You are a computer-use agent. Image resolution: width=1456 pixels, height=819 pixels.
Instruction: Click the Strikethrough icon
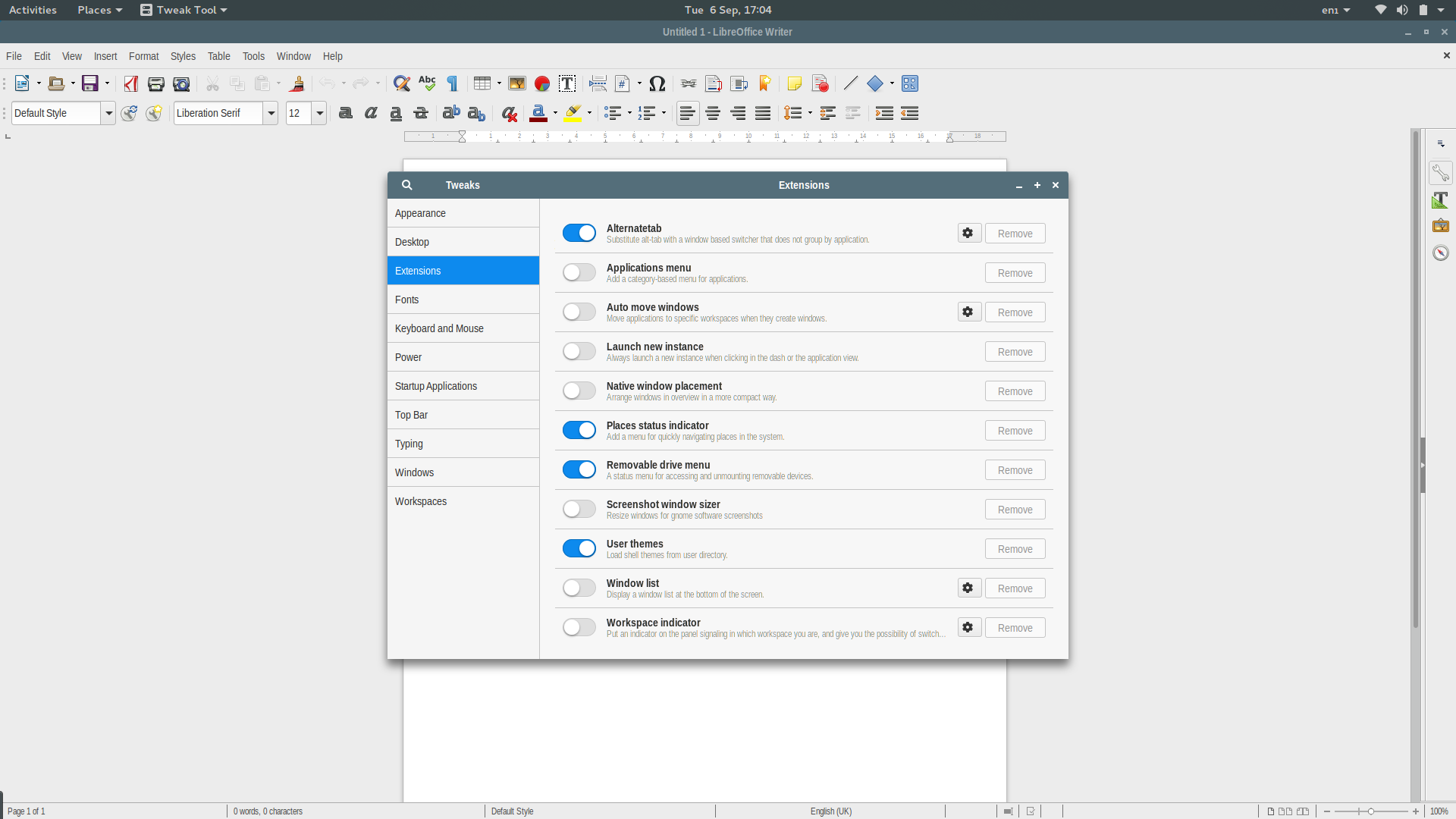coord(421,113)
